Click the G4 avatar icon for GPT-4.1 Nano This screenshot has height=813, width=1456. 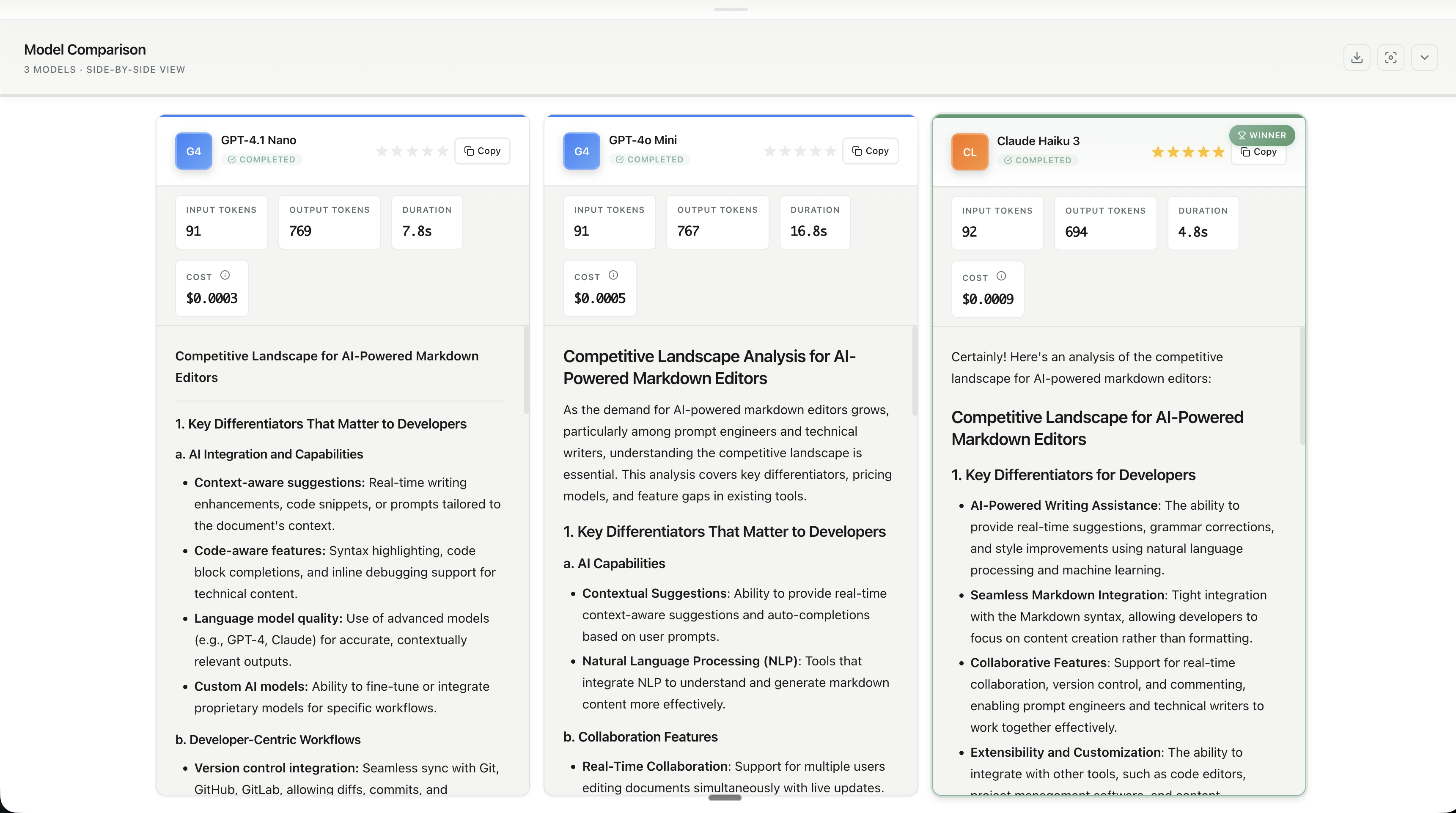pos(193,151)
